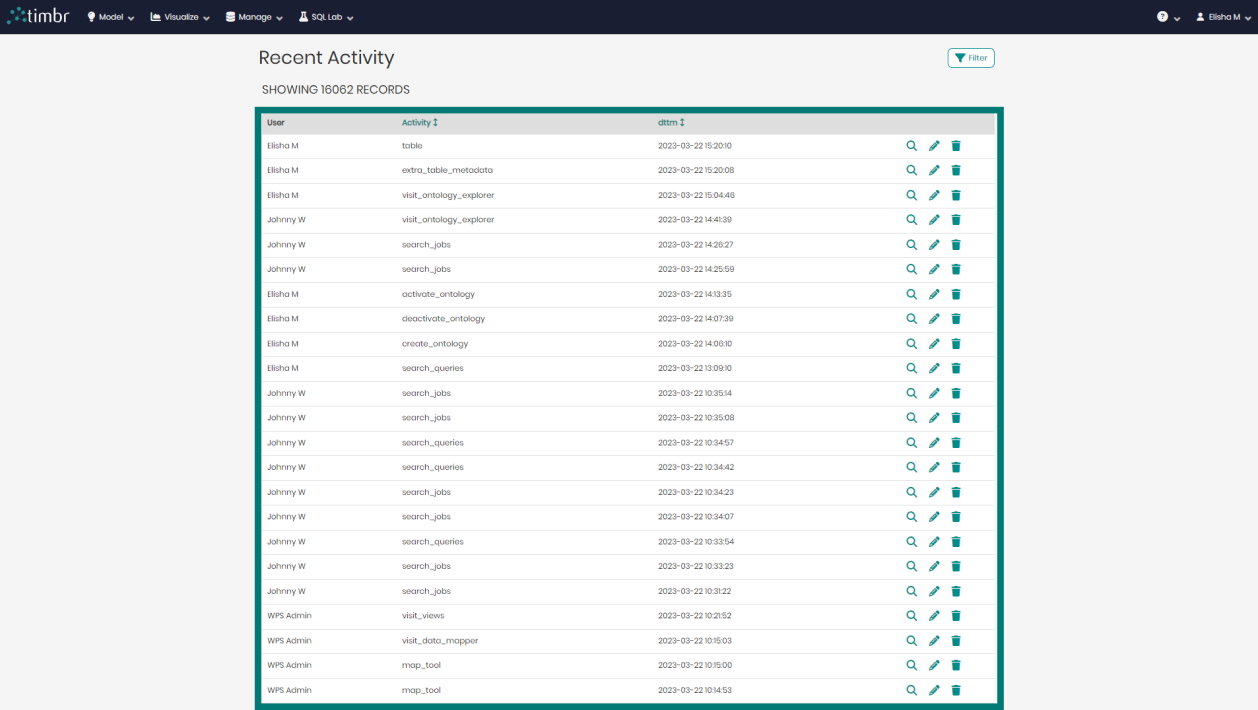
Task: Open the Model dropdown menu
Action: point(109,16)
